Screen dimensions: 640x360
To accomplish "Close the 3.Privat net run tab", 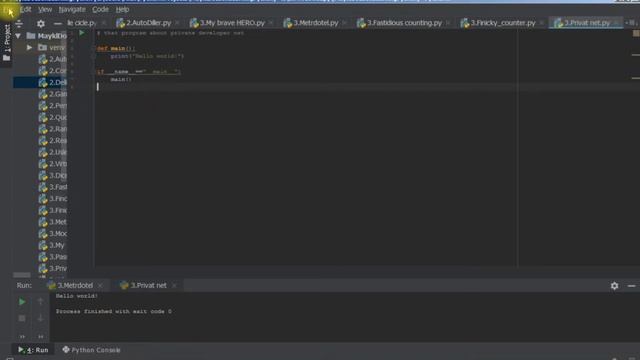I will [x=174, y=285].
